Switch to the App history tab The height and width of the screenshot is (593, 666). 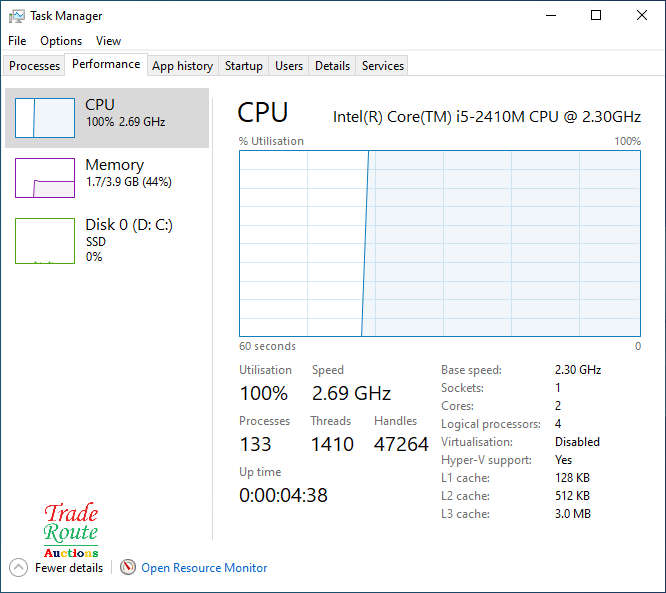[x=182, y=66]
